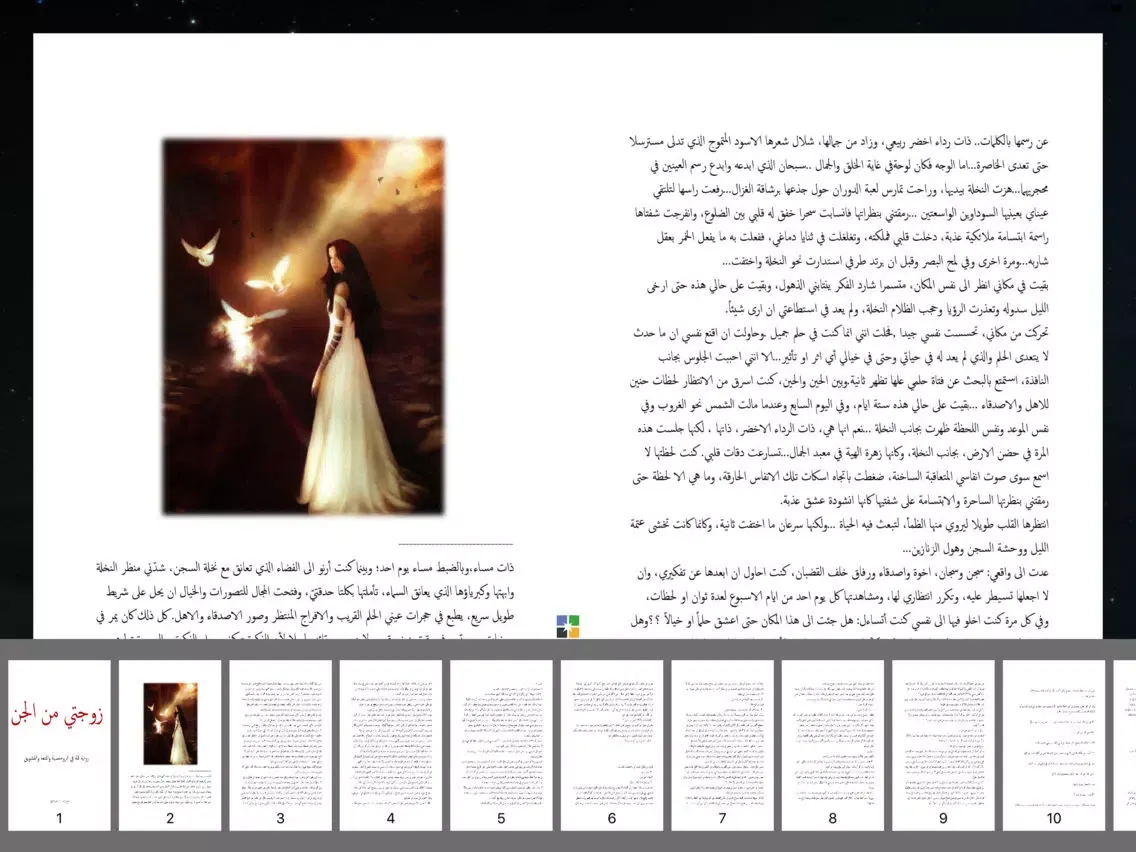
Task: Go to page 8 thumbnail
Action: point(832,745)
